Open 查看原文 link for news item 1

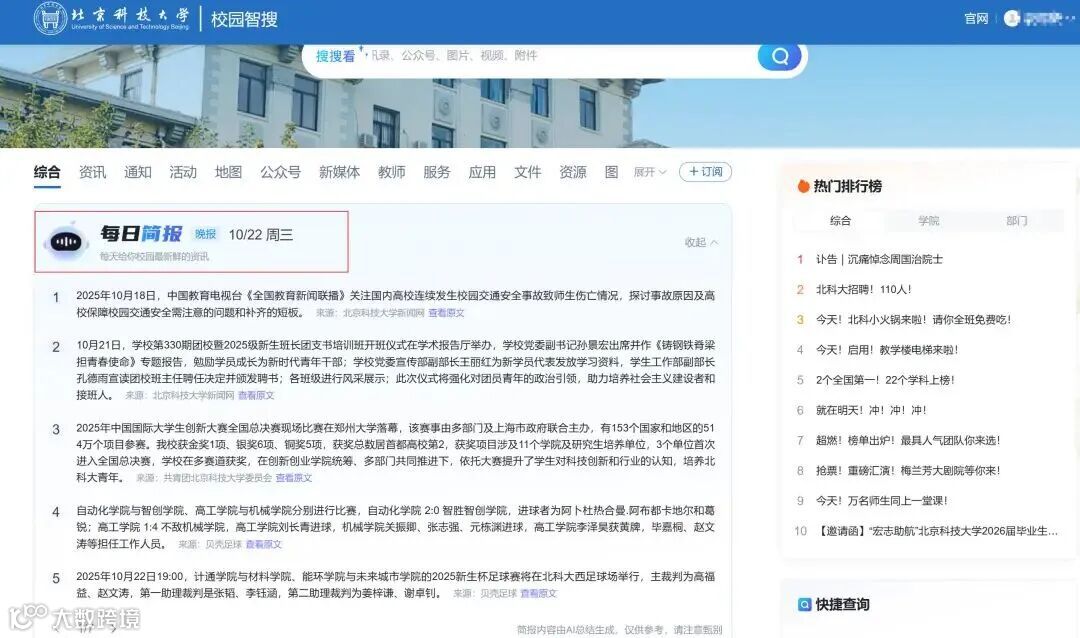446,313
